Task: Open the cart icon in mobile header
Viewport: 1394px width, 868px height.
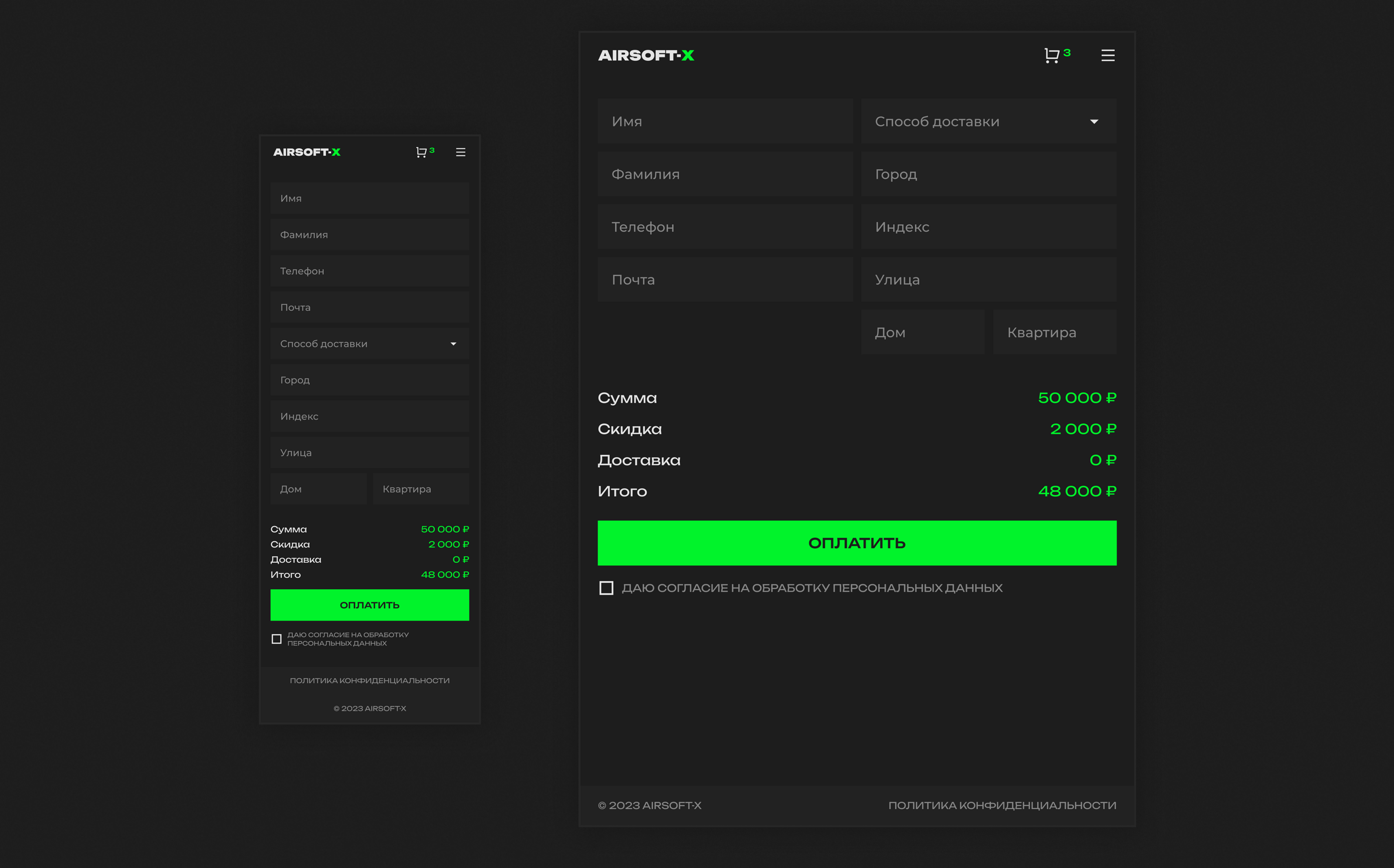Action: [421, 152]
